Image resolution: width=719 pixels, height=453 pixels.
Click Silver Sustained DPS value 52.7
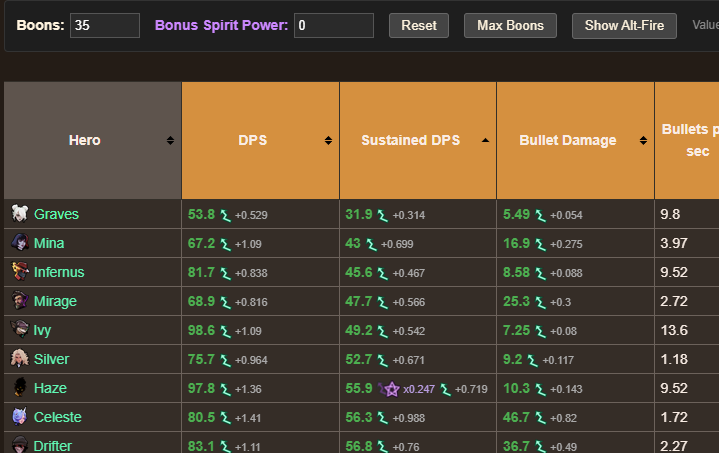point(359,359)
